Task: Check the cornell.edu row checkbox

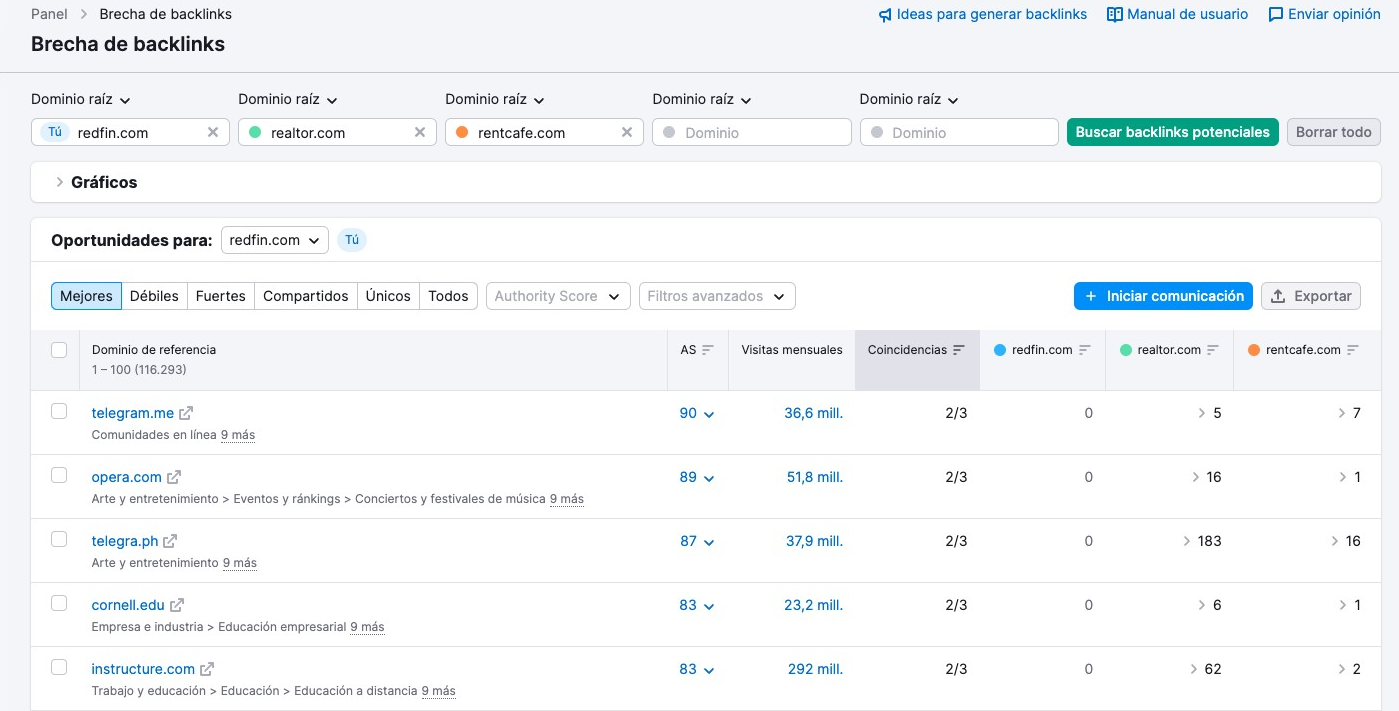Action: tap(59, 603)
